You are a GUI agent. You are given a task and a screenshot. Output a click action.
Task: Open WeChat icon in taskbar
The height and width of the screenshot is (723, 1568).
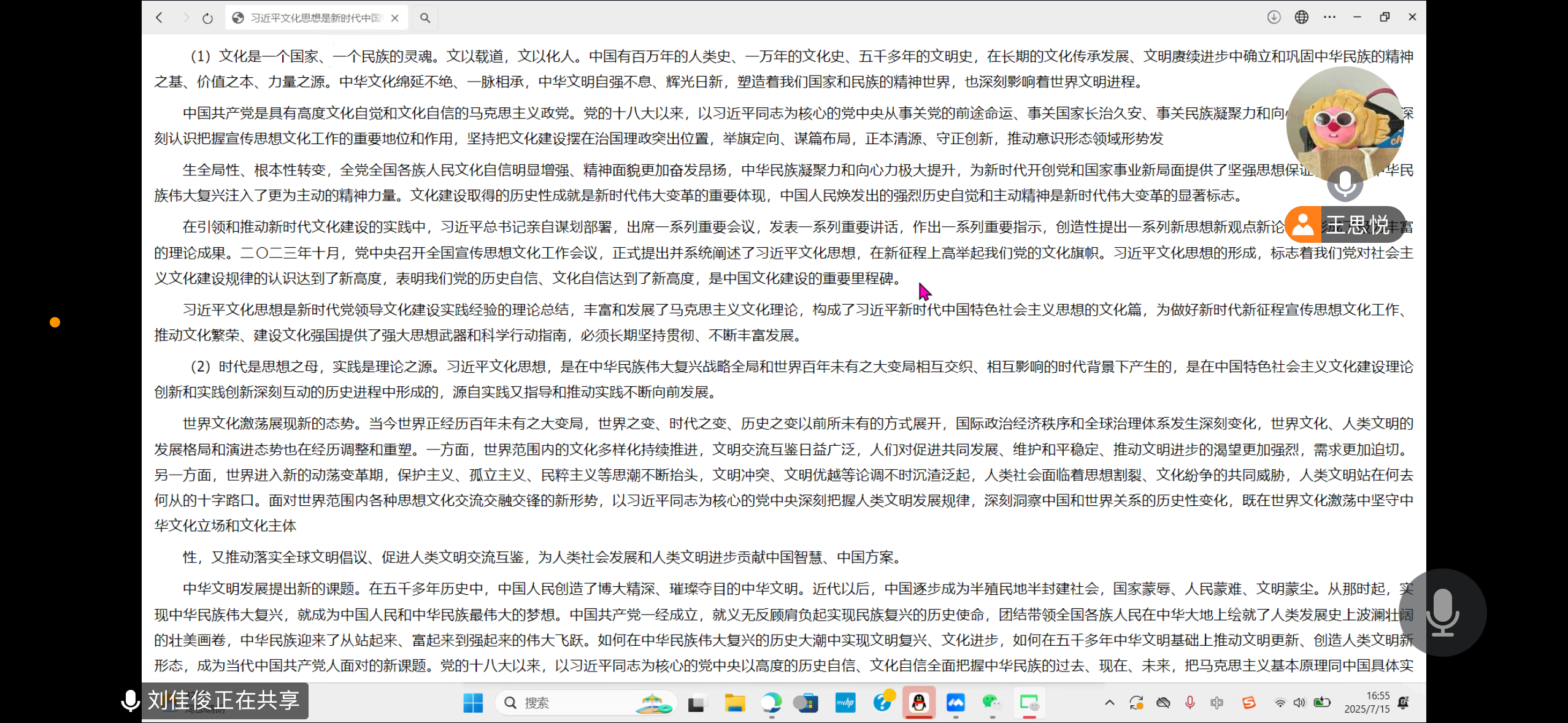point(991,703)
